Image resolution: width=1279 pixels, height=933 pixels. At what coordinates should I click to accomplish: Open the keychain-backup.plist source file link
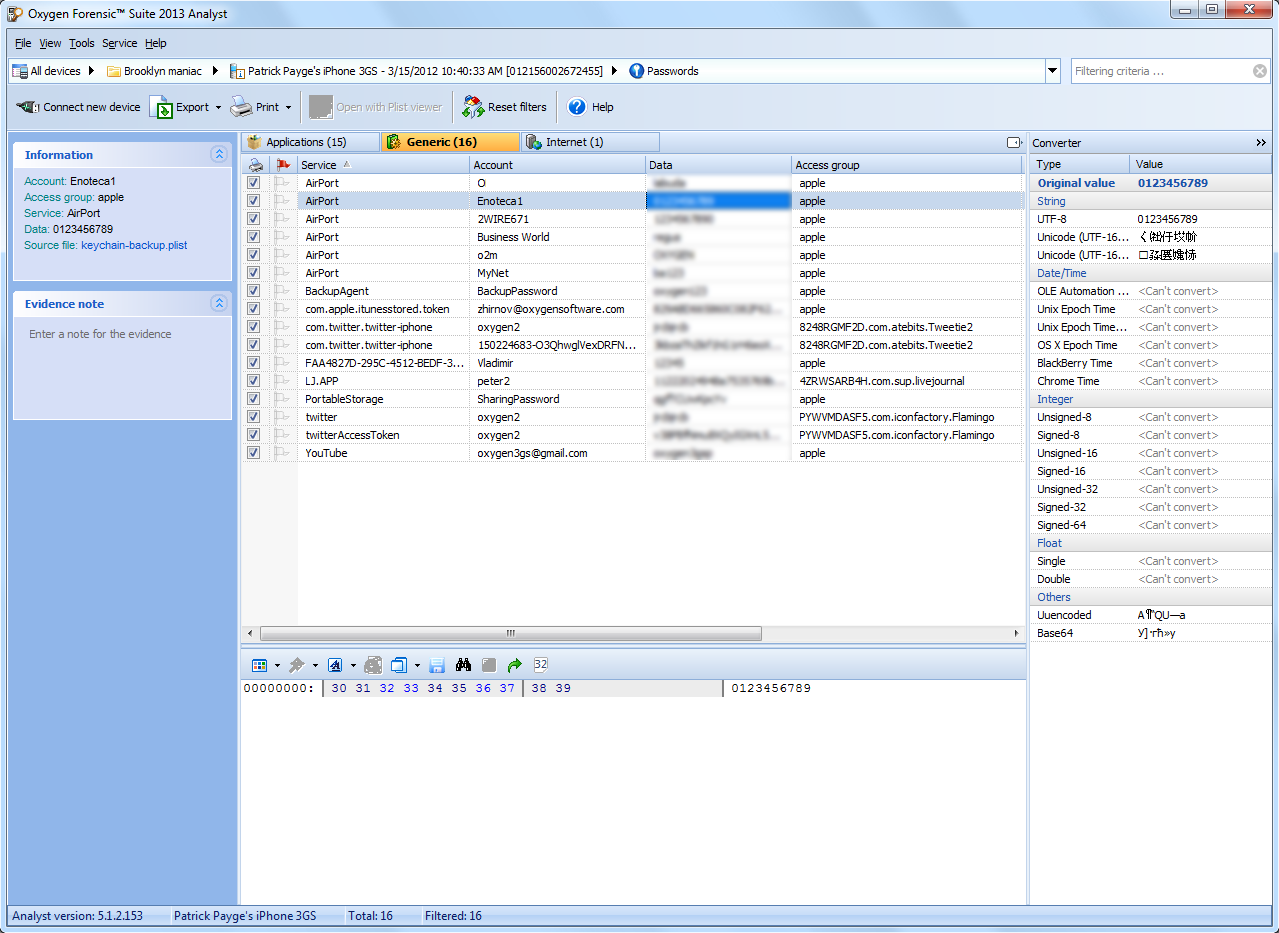(x=133, y=245)
